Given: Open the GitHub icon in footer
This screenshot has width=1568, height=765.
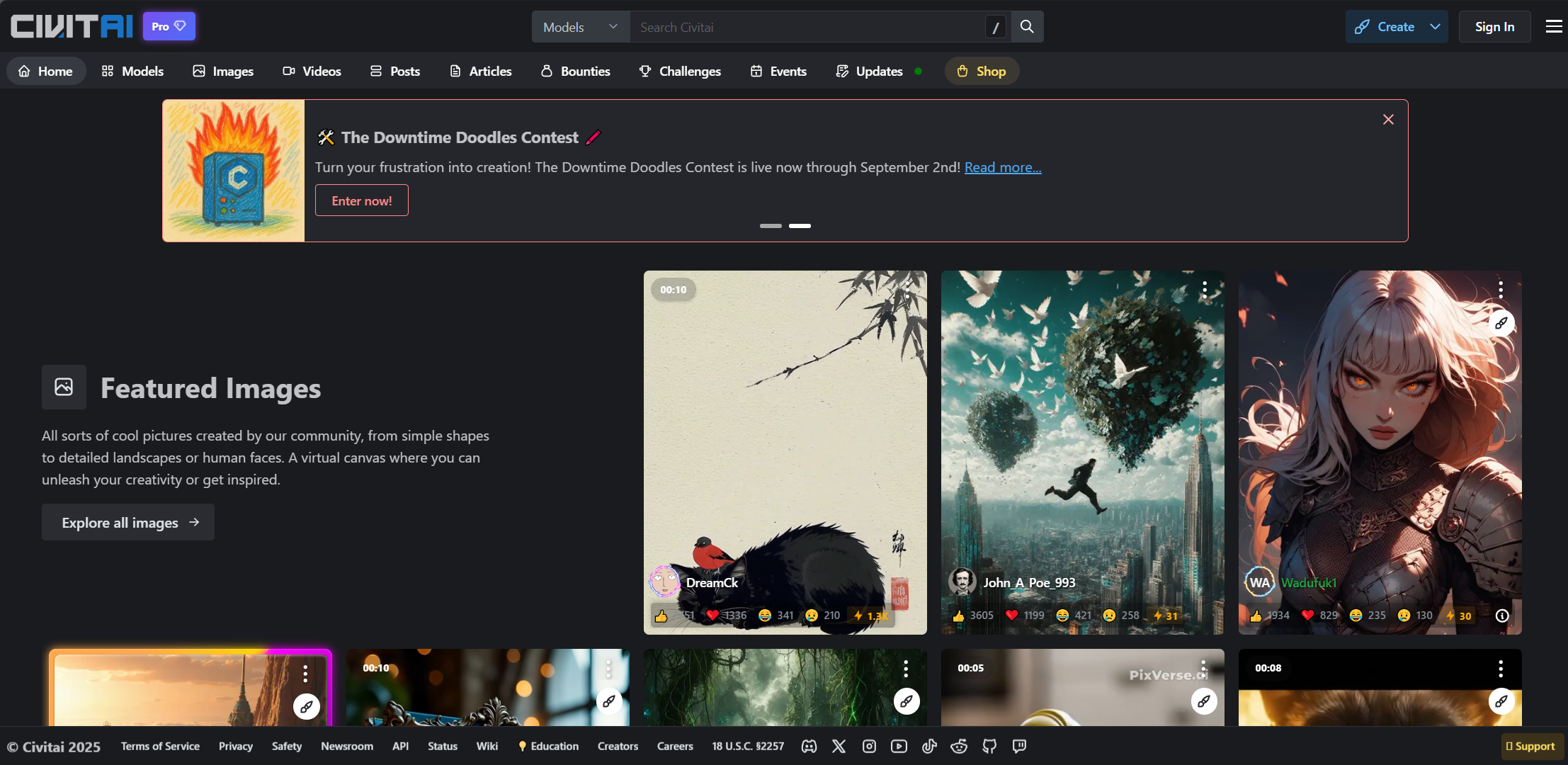Looking at the screenshot, I should click(989, 746).
